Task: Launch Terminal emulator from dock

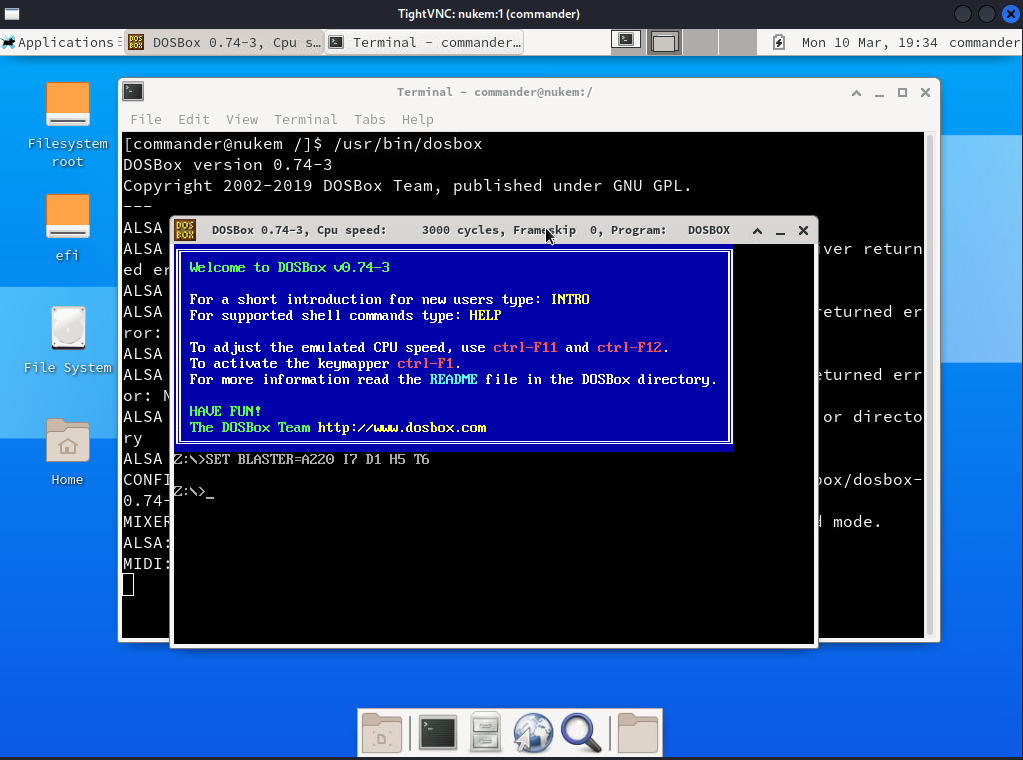Action: coord(437,733)
